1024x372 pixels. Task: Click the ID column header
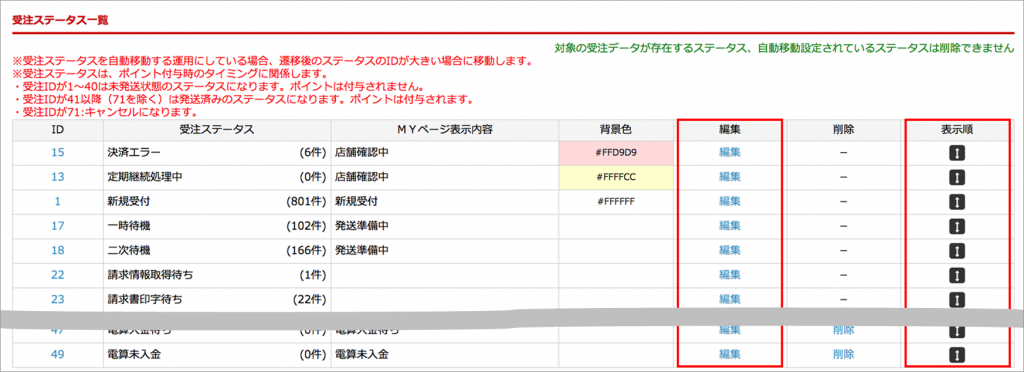click(57, 129)
